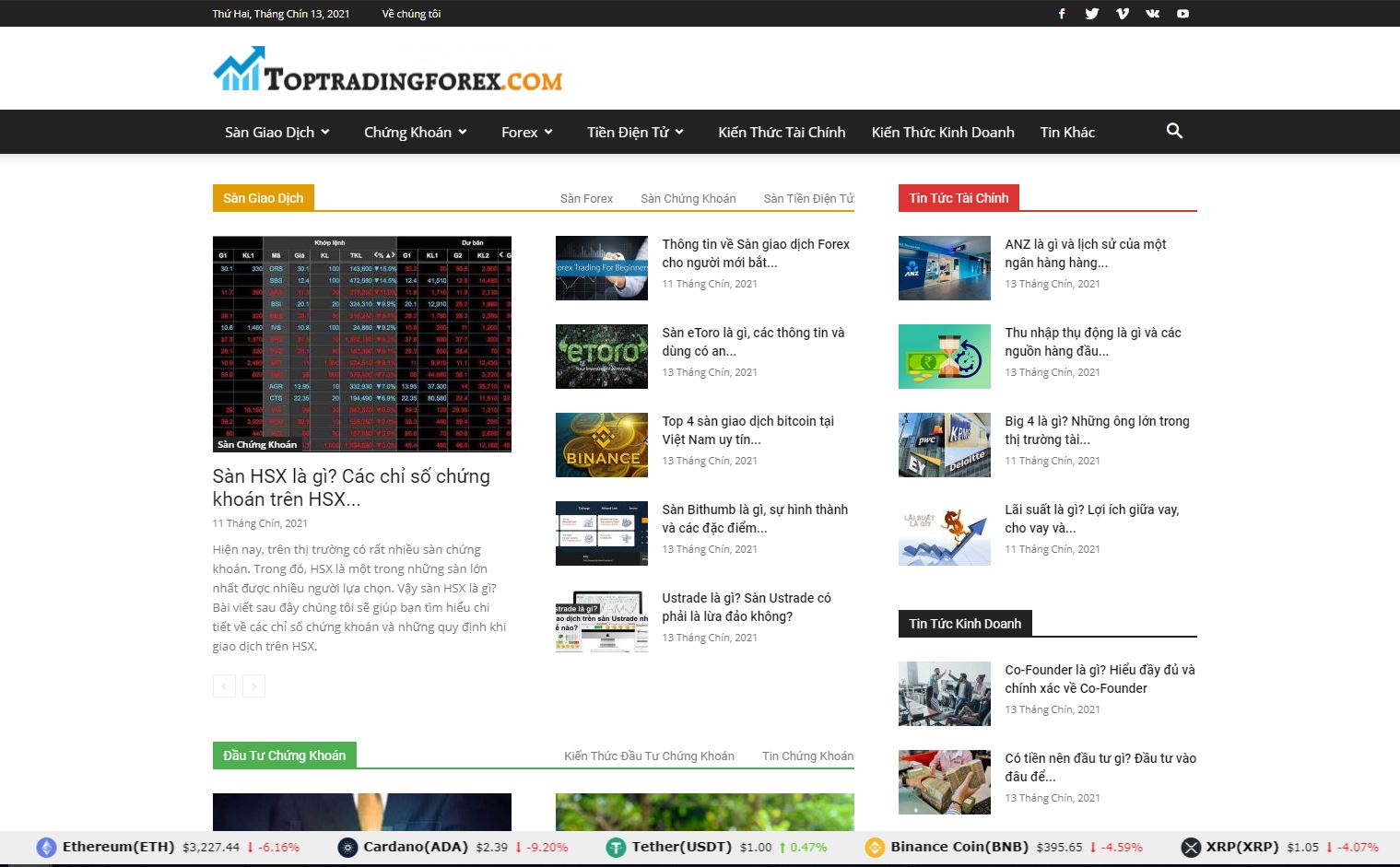This screenshot has width=1400, height=867.
Task: Visit the VK social icon link
Action: click(1153, 14)
